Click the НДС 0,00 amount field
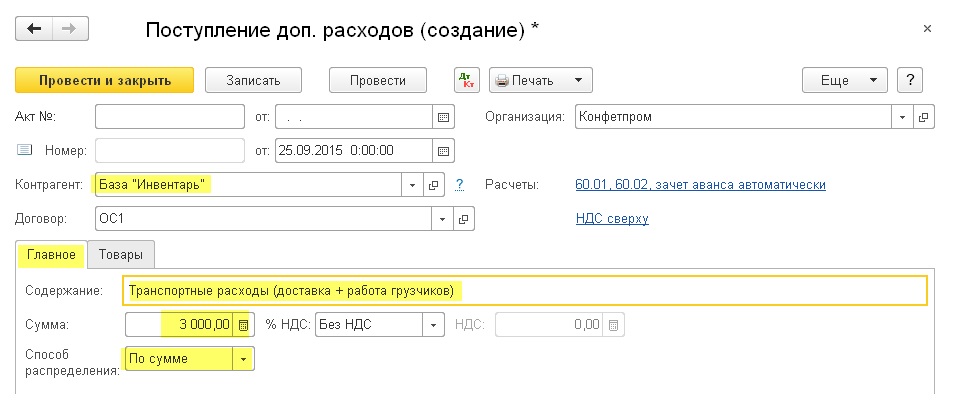 point(549,324)
